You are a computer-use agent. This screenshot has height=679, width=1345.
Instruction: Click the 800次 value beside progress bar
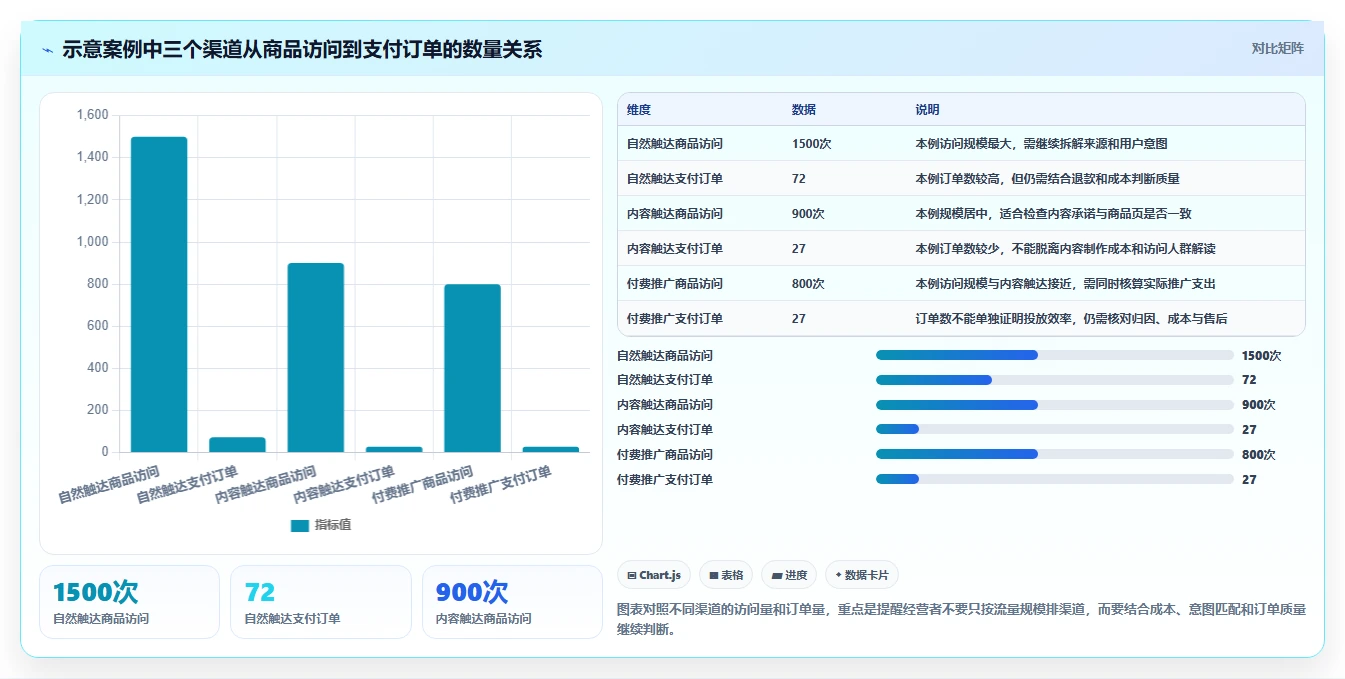tap(1259, 455)
